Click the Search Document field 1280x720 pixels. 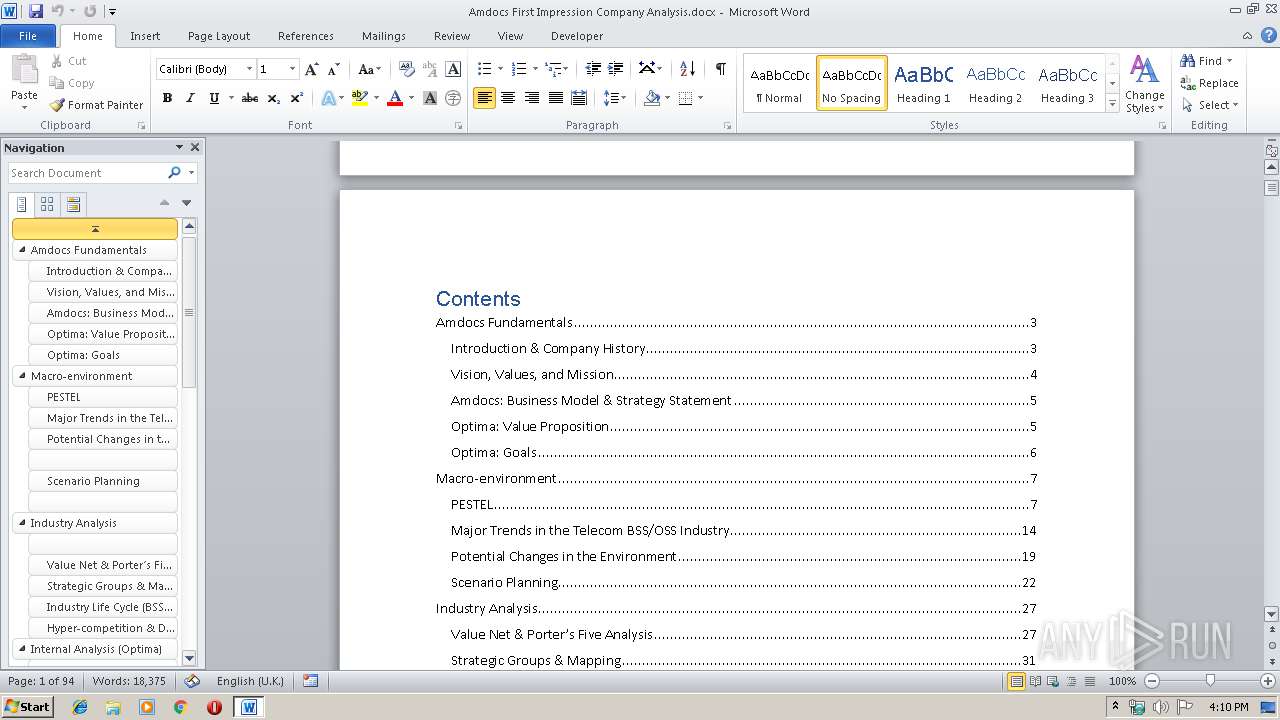86,173
